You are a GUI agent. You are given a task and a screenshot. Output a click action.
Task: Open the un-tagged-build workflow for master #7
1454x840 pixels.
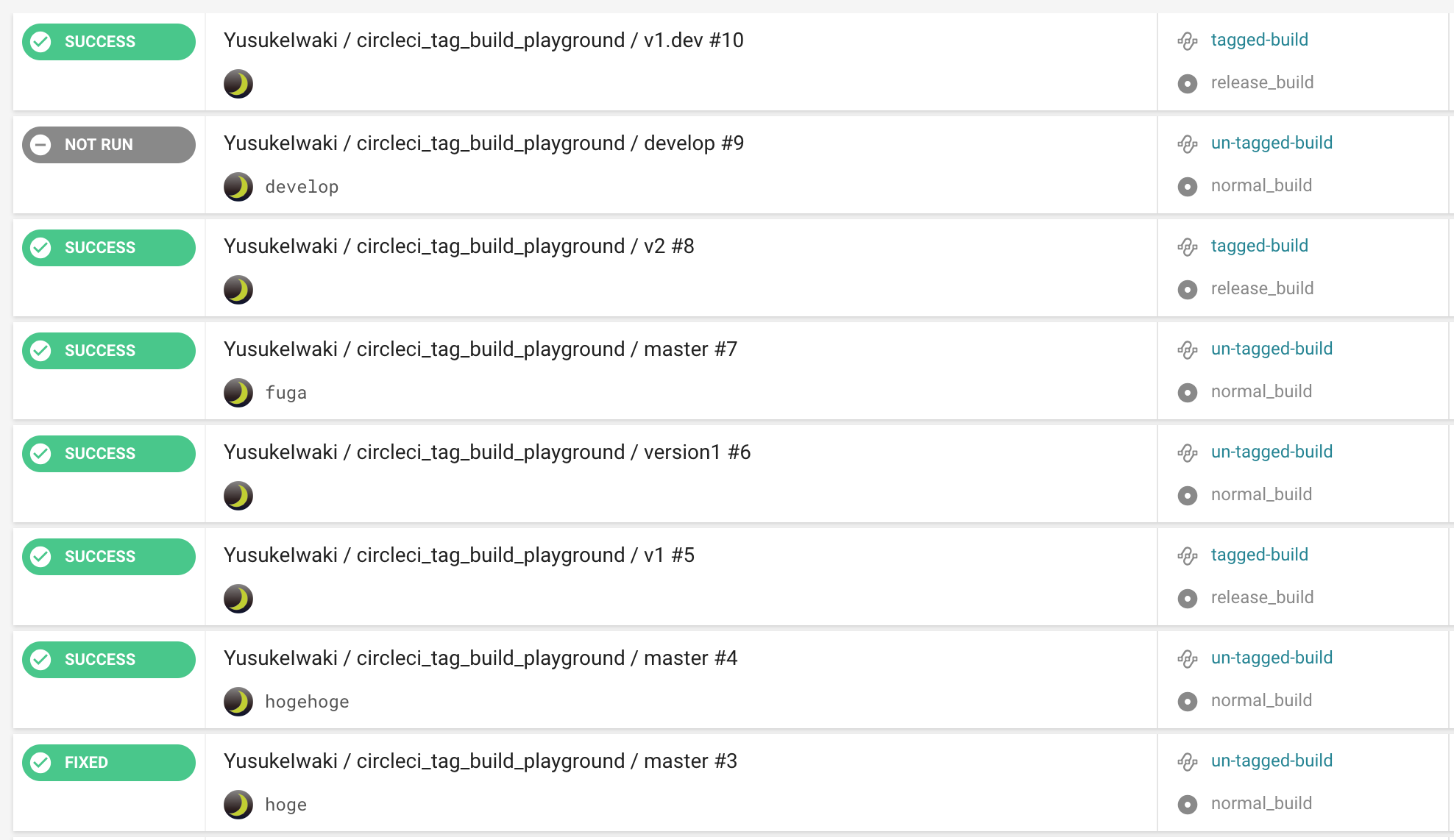click(1272, 349)
